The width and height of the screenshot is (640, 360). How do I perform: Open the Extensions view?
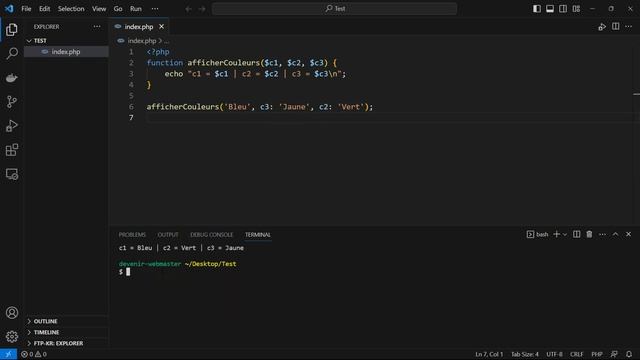click(x=12, y=150)
